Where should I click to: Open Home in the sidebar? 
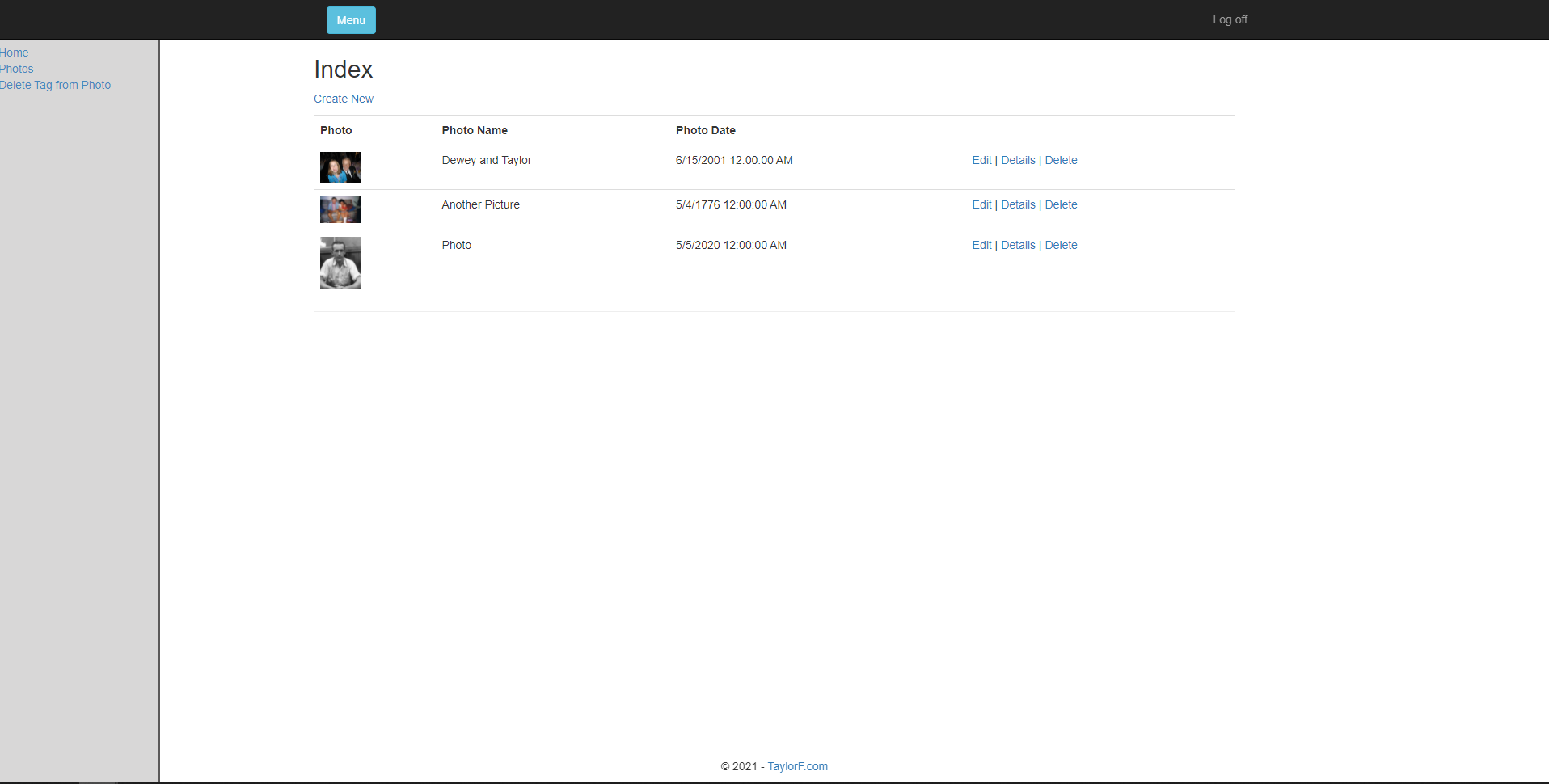tap(14, 53)
